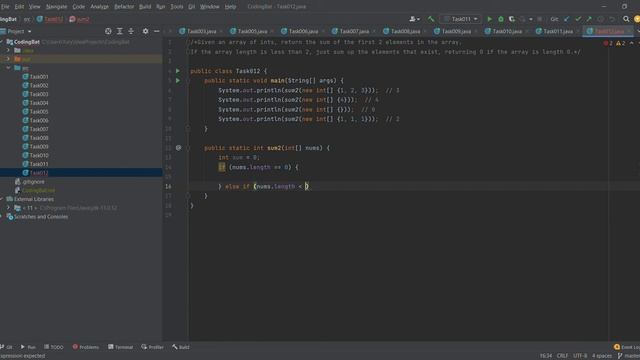640x360 pixels.
Task: Select Task011 in project tree
Action: point(39,164)
